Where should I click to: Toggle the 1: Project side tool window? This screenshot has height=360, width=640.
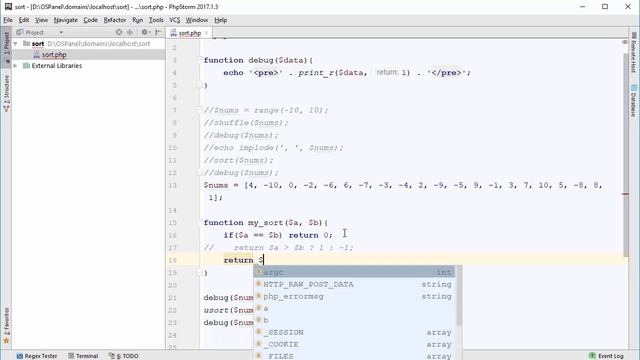coord(6,46)
